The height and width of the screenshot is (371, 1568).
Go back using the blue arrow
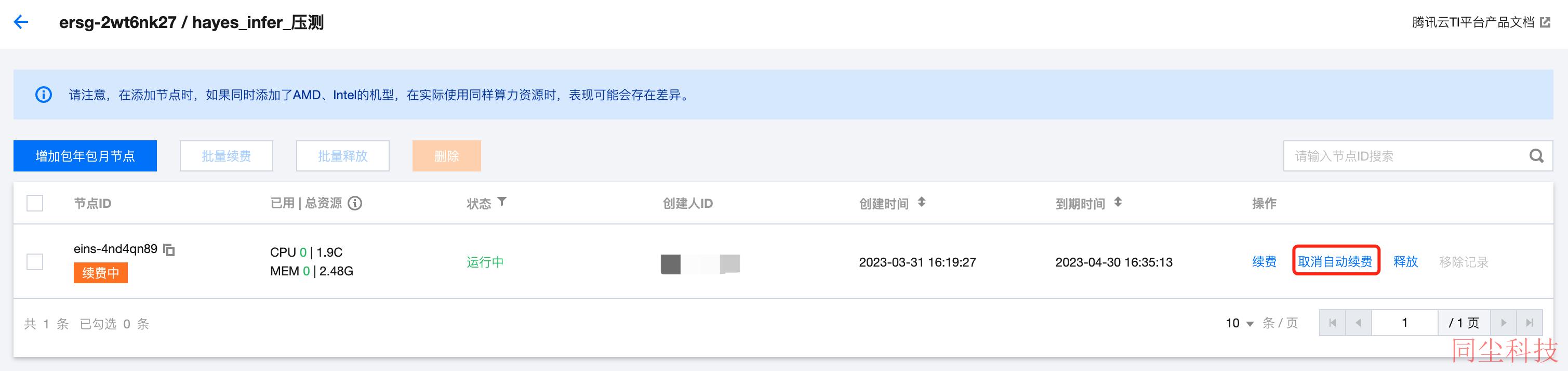tap(21, 22)
